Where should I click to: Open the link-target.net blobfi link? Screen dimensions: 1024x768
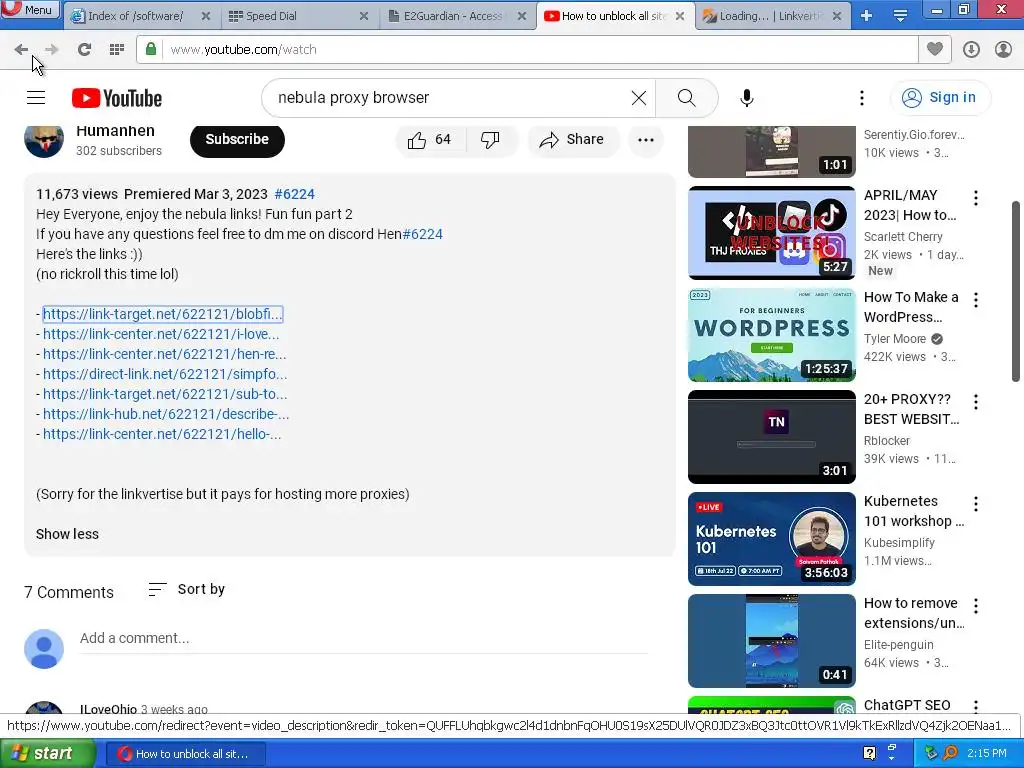point(163,314)
